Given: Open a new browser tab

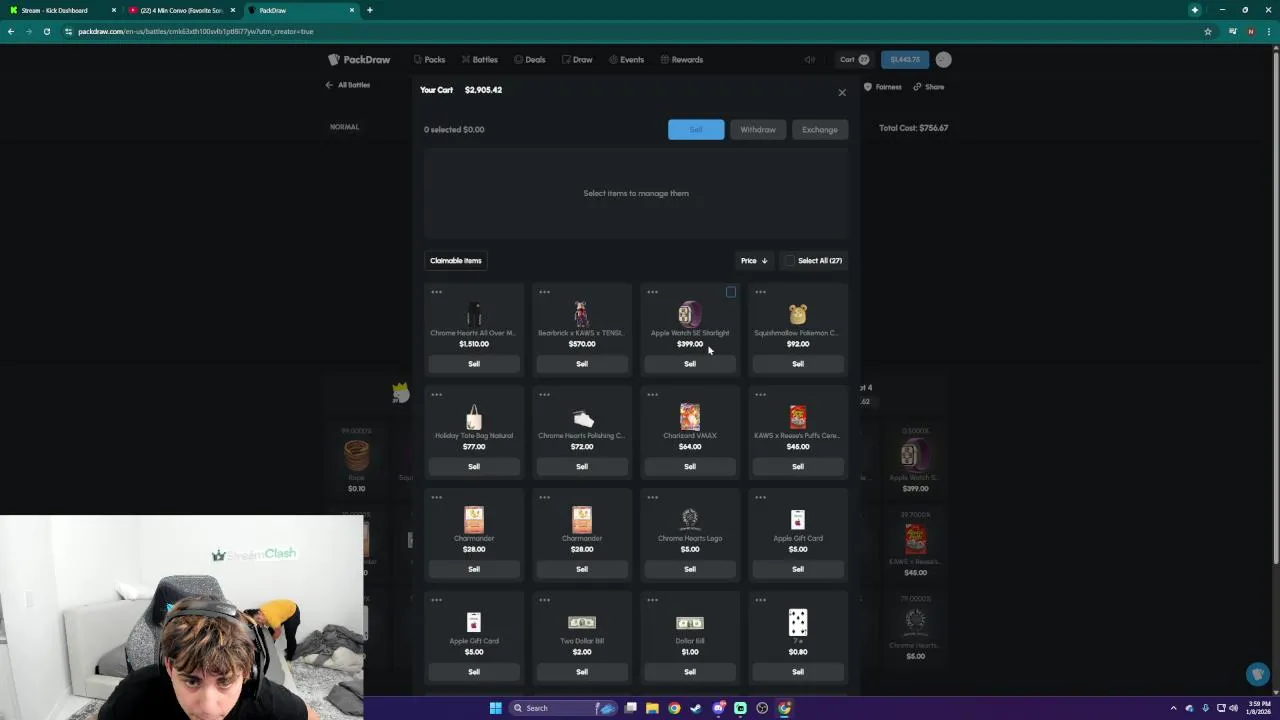Looking at the screenshot, I should [369, 10].
